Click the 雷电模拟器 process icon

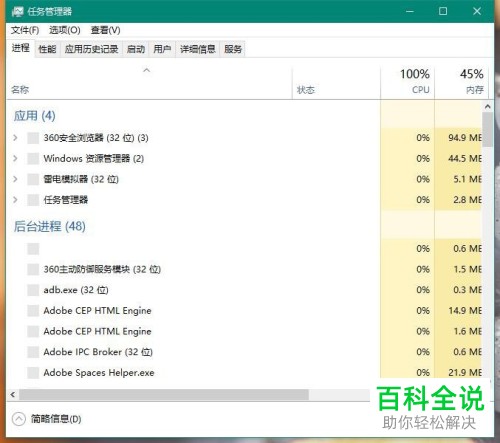[33, 179]
